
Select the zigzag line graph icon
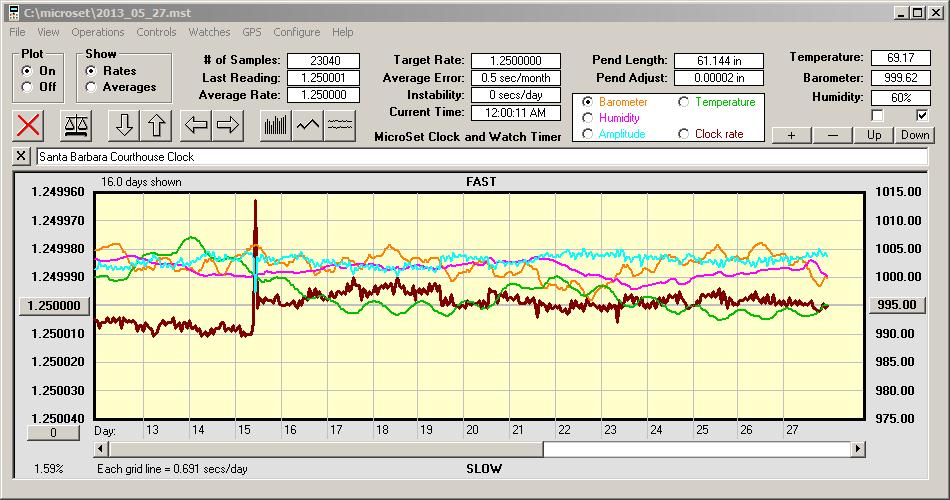tap(307, 126)
